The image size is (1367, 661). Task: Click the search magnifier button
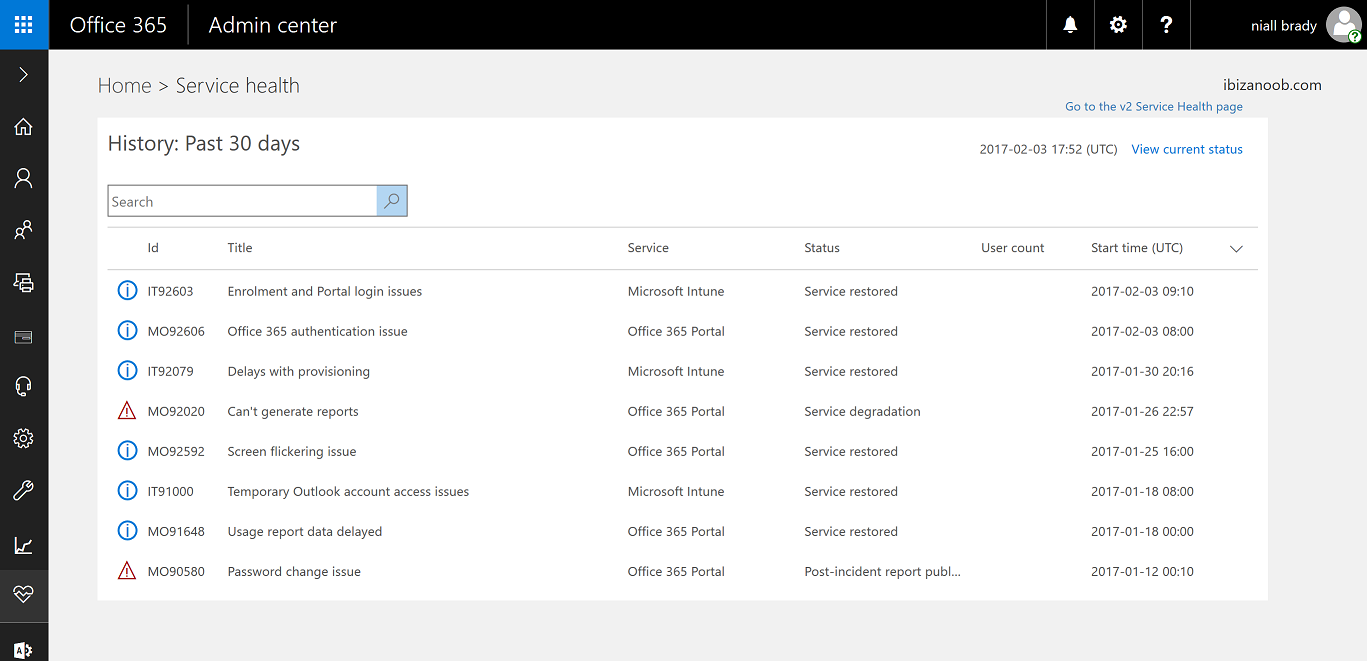pyautogui.click(x=392, y=201)
